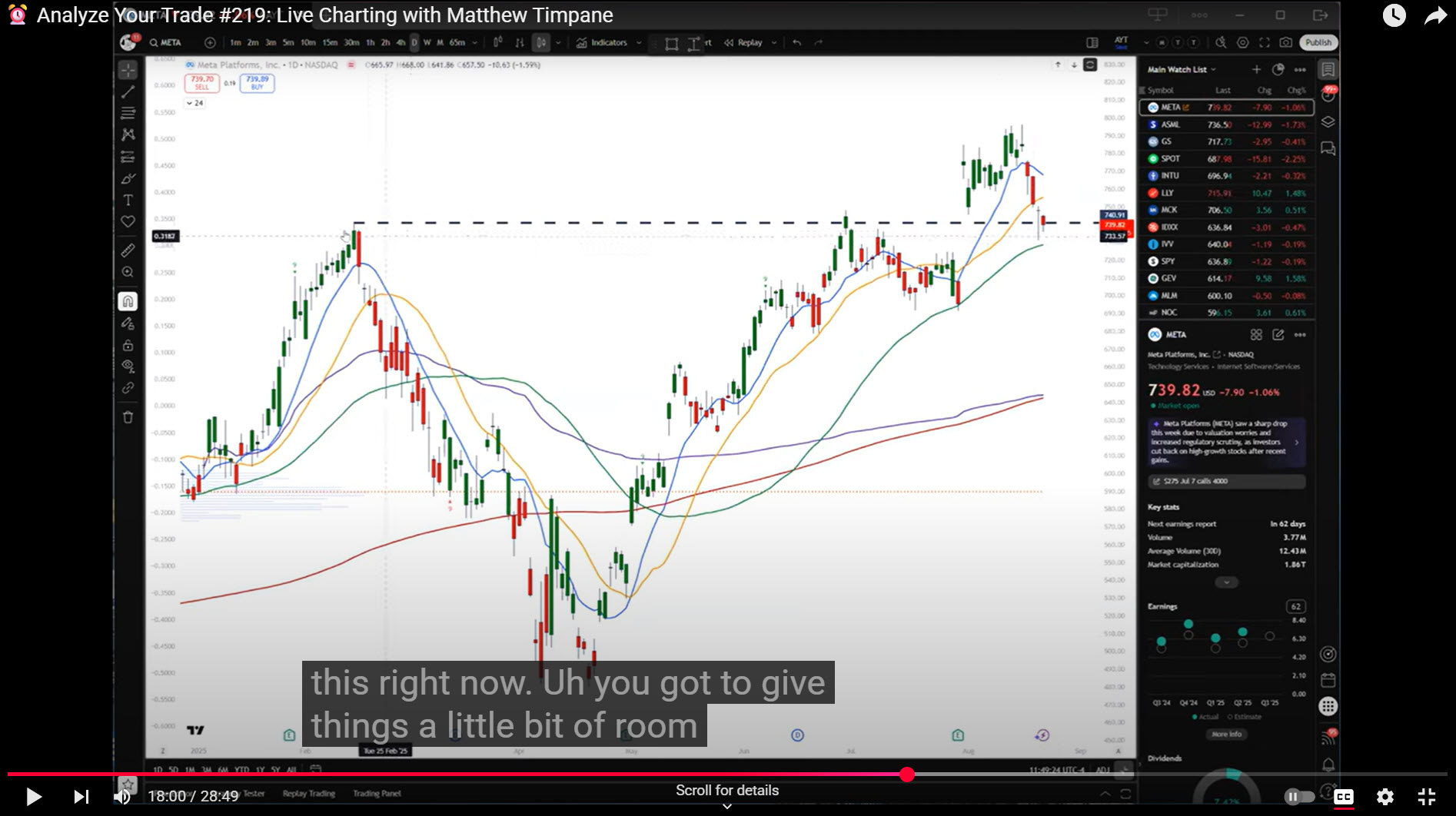Viewport: 1456px width, 816px height.
Task: Select the D daily timeframe
Action: pos(414,42)
